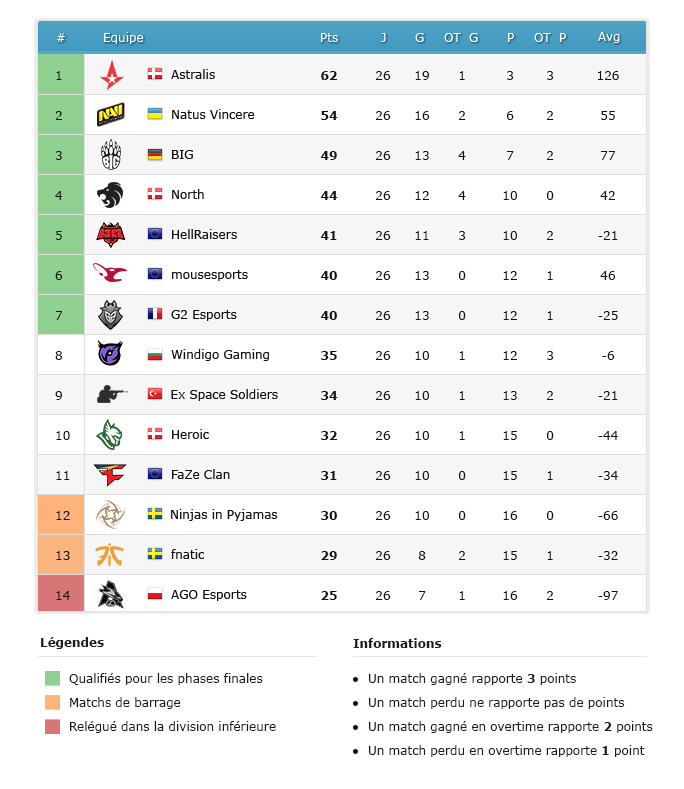The image size is (684, 789).
Task: Click the rank 14 position cell
Action: 61,595
